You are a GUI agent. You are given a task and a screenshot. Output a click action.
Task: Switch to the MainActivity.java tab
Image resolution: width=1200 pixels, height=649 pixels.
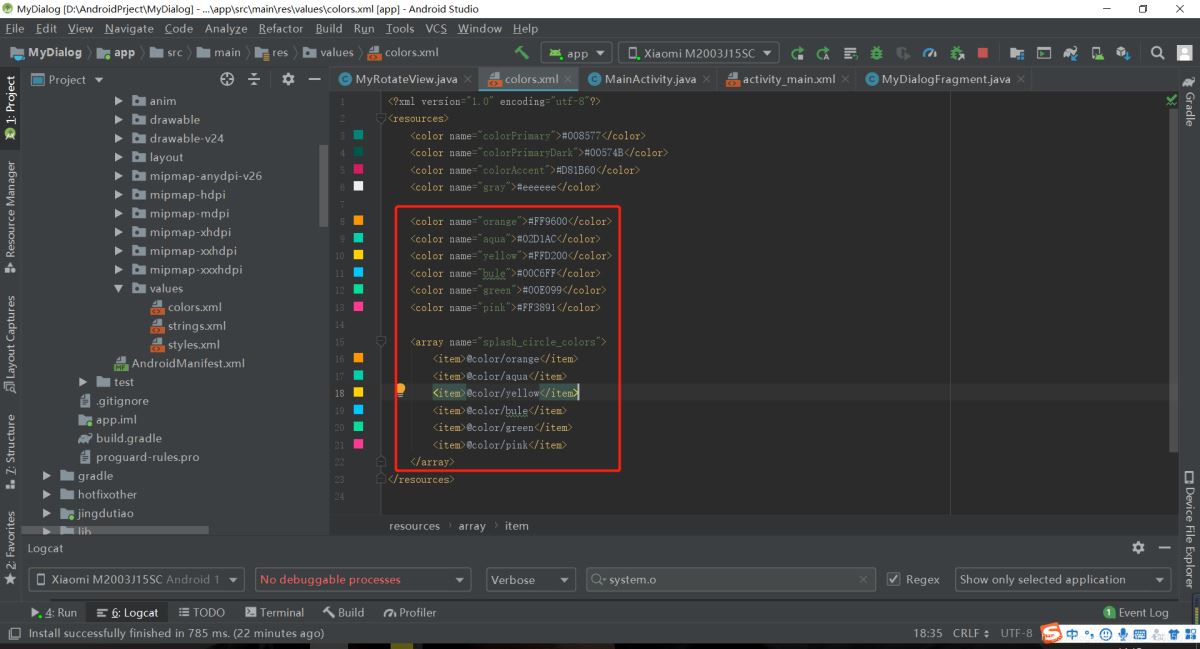(x=650, y=79)
